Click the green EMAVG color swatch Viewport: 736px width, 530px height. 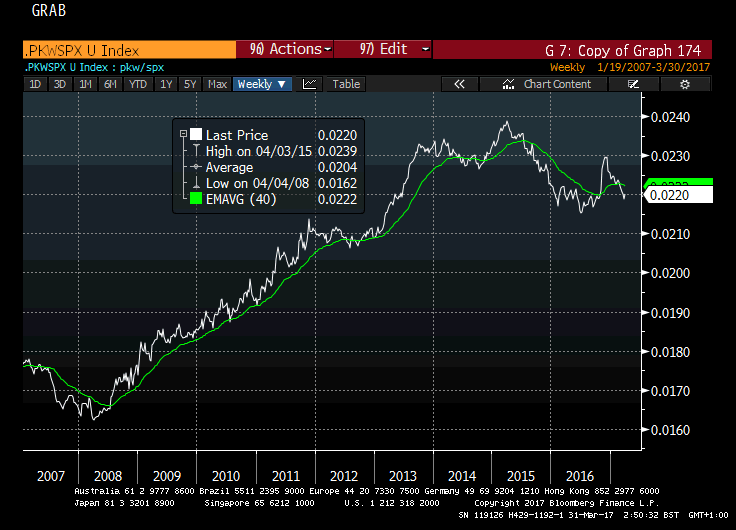click(196, 200)
